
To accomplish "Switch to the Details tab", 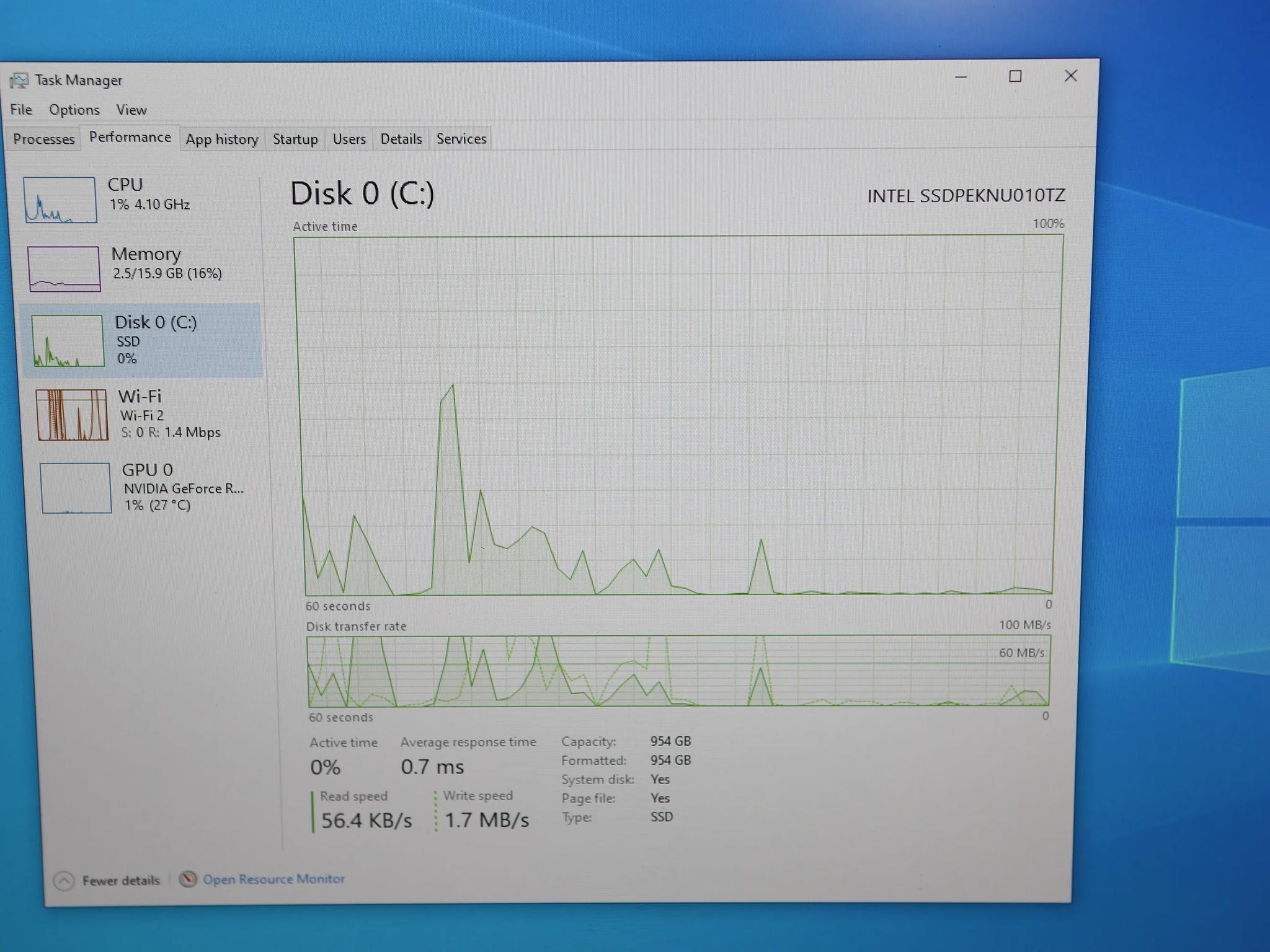I will [401, 139].
